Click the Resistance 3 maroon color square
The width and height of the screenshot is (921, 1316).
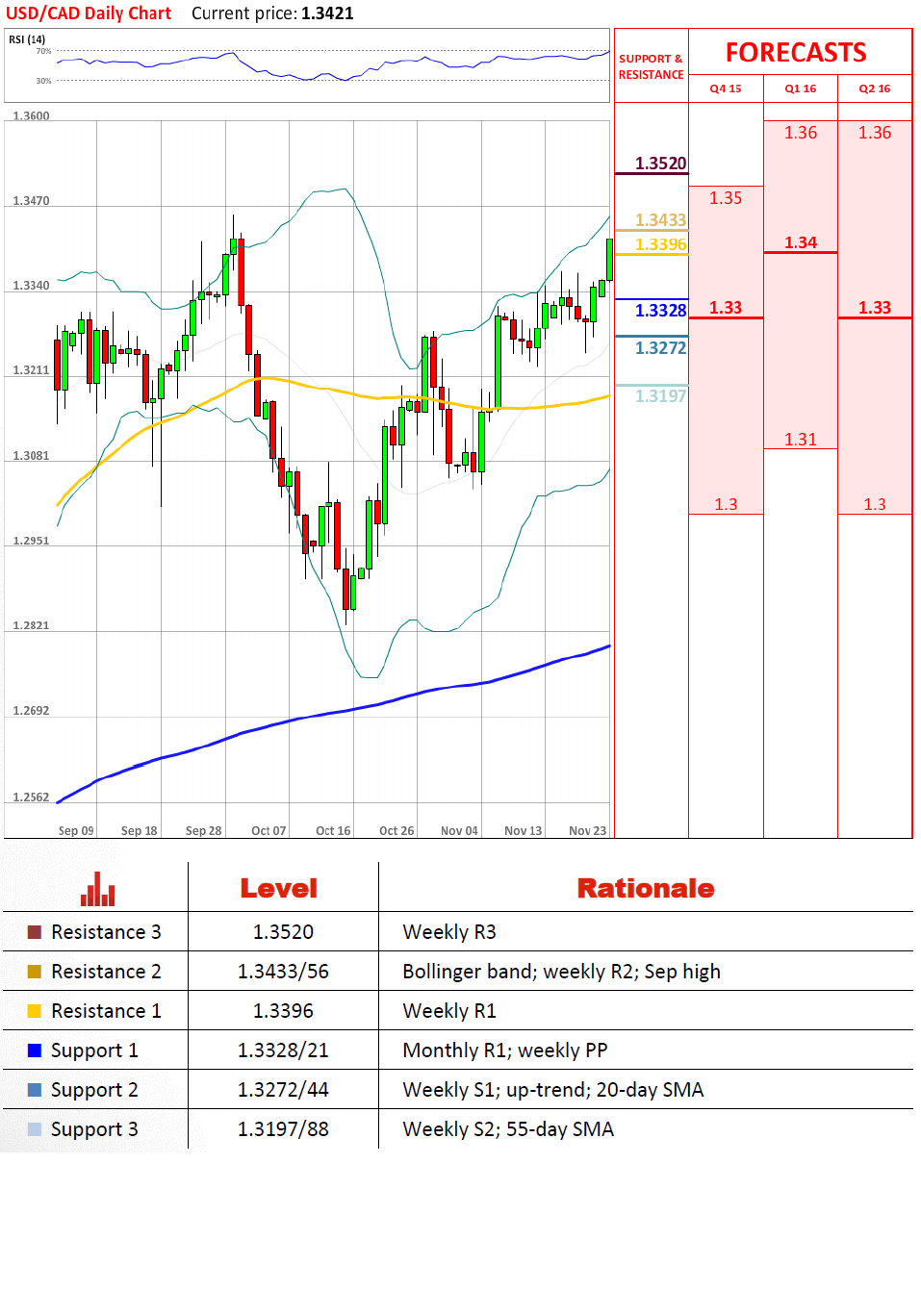click(x=35, y=932)
